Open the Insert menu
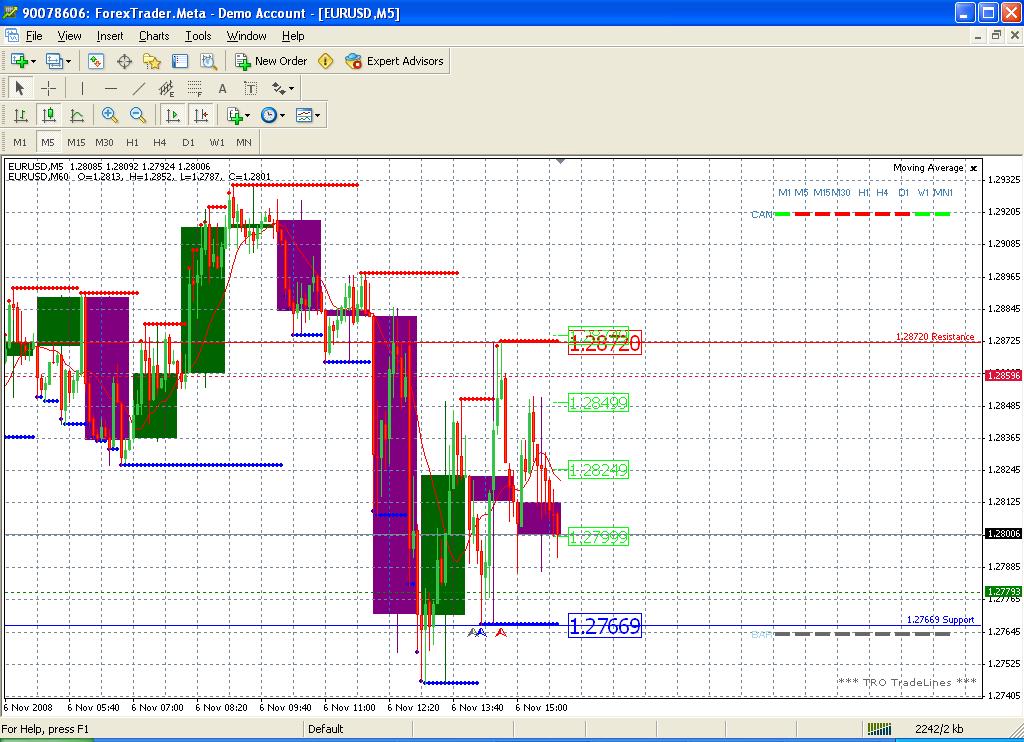Screen dimensions: 1024x742 pyautogui.click(x=110, y=36)
